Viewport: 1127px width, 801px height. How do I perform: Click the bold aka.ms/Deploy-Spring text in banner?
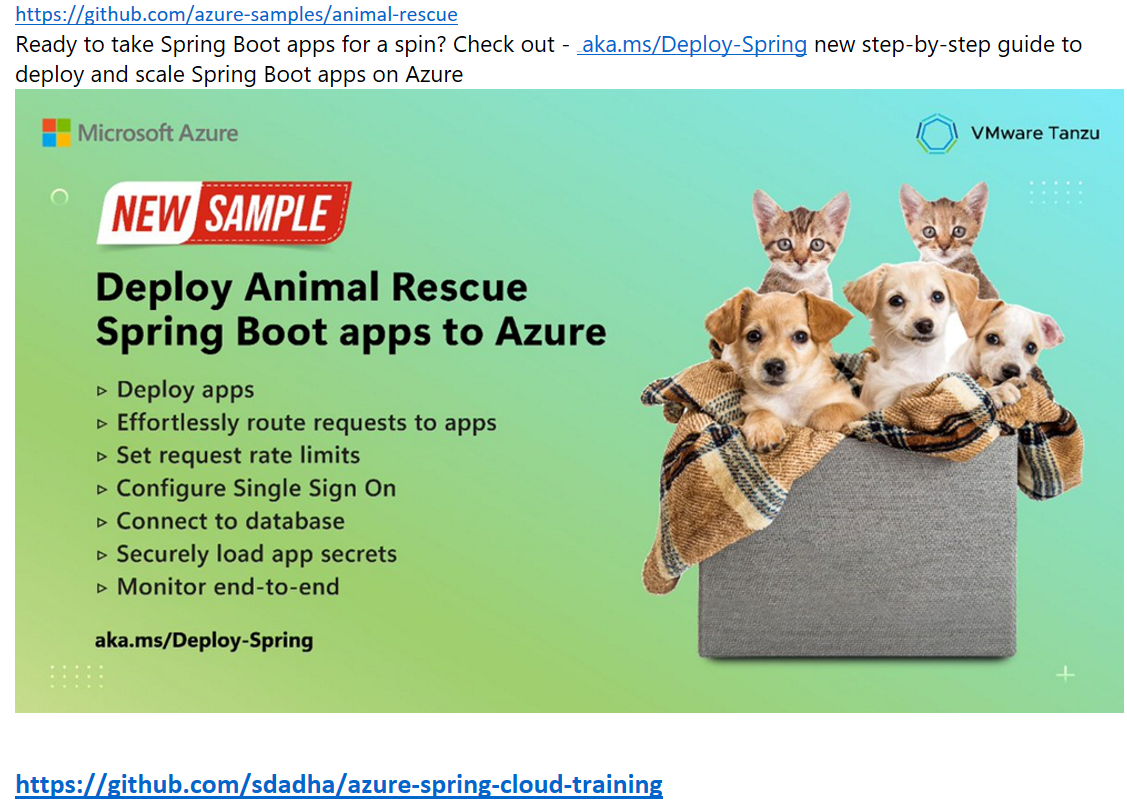(x=204, y=640)
